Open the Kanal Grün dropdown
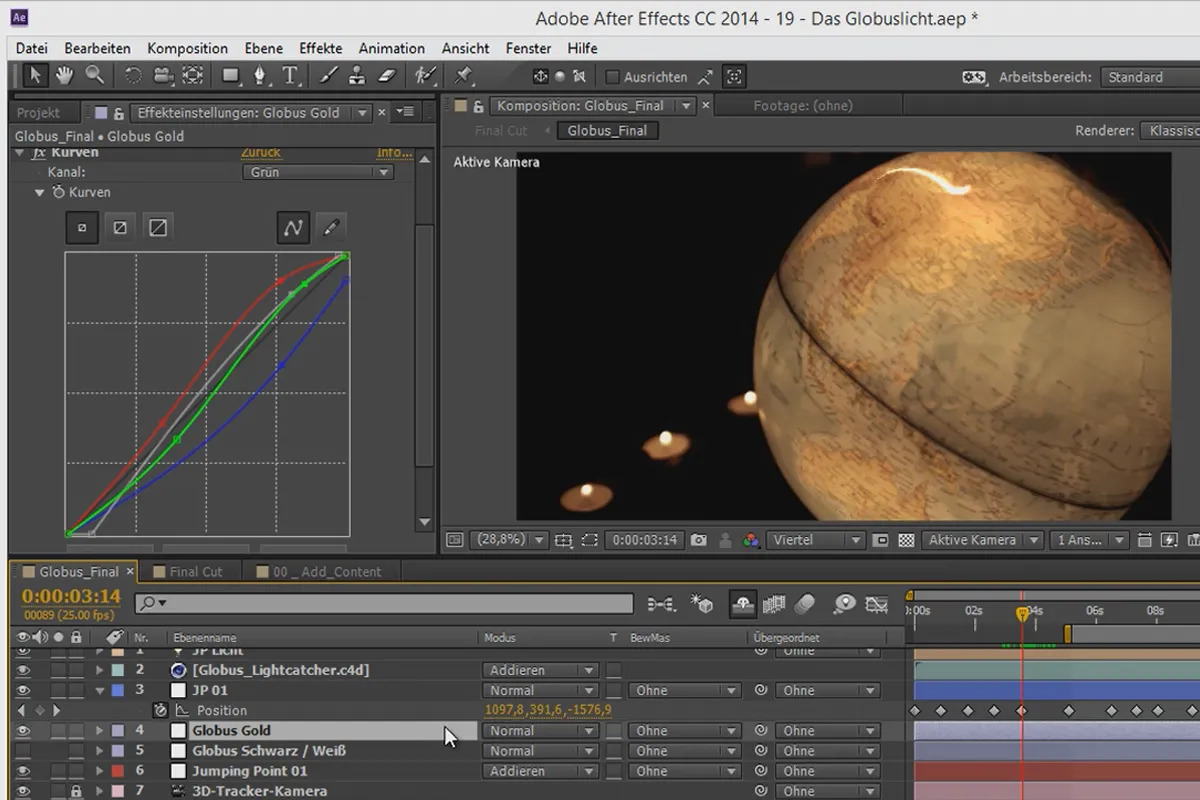The image size is (1200, 800). [317, 172]
